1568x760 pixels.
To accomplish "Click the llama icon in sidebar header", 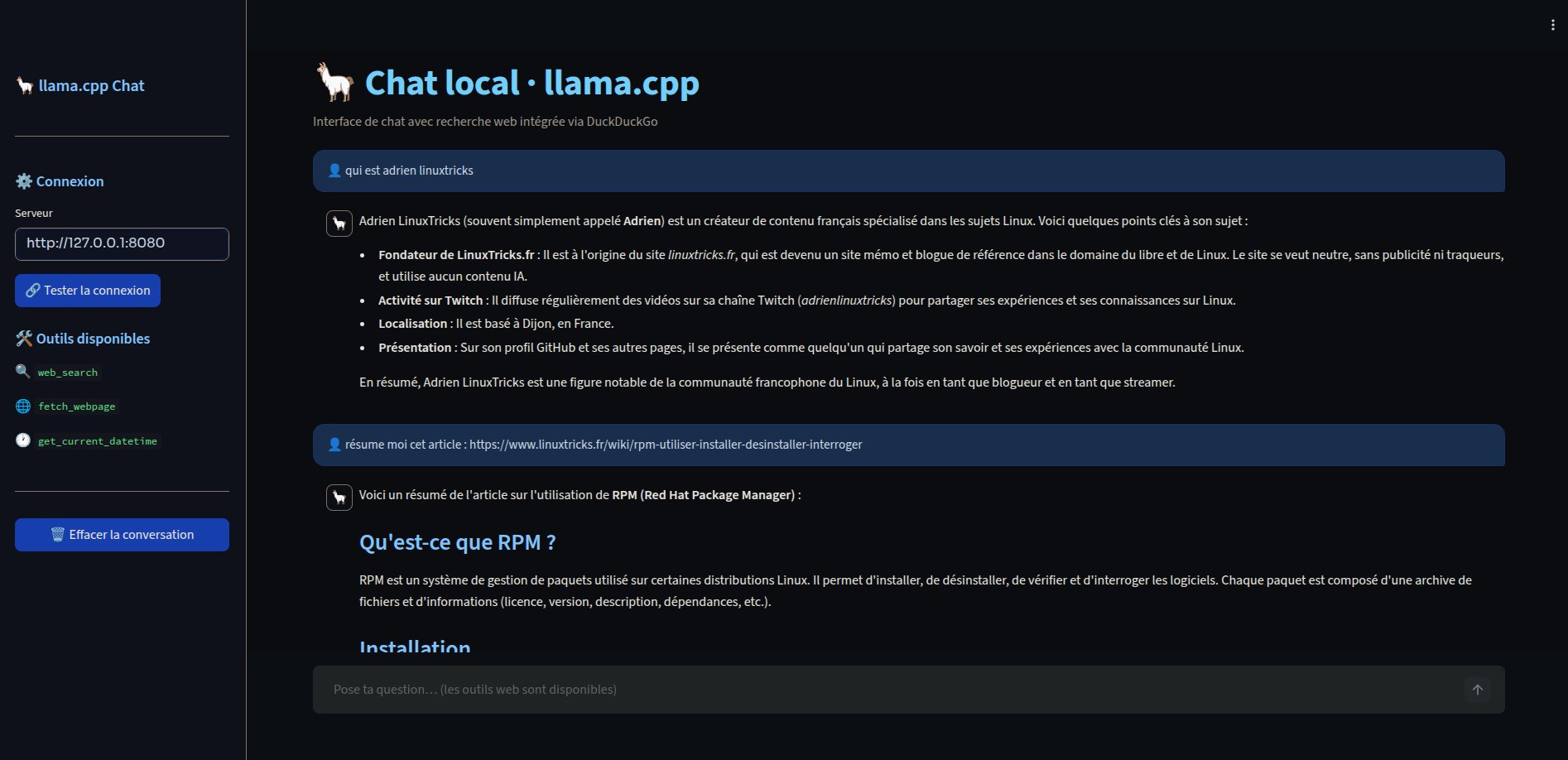I will point(25,85).
